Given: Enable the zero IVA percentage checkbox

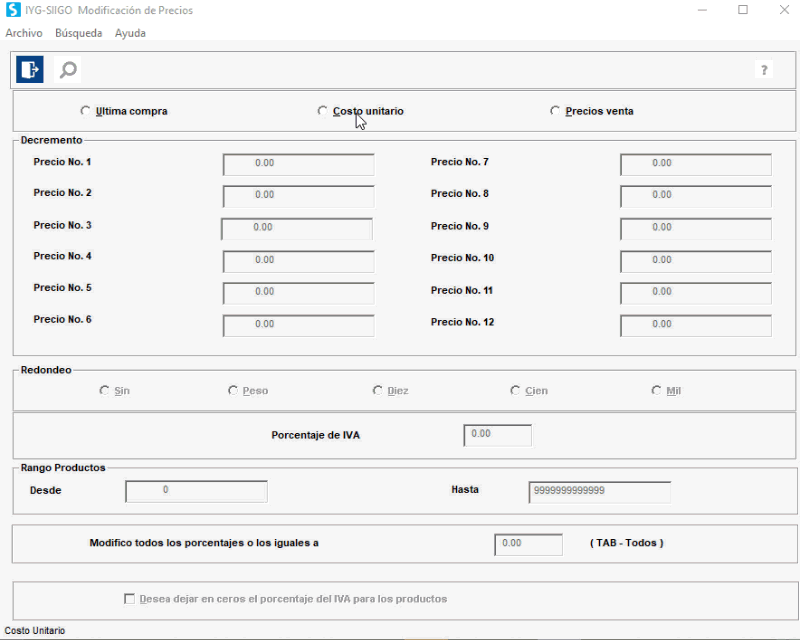Looking at the screenshot, I should [x=129, y=599].
